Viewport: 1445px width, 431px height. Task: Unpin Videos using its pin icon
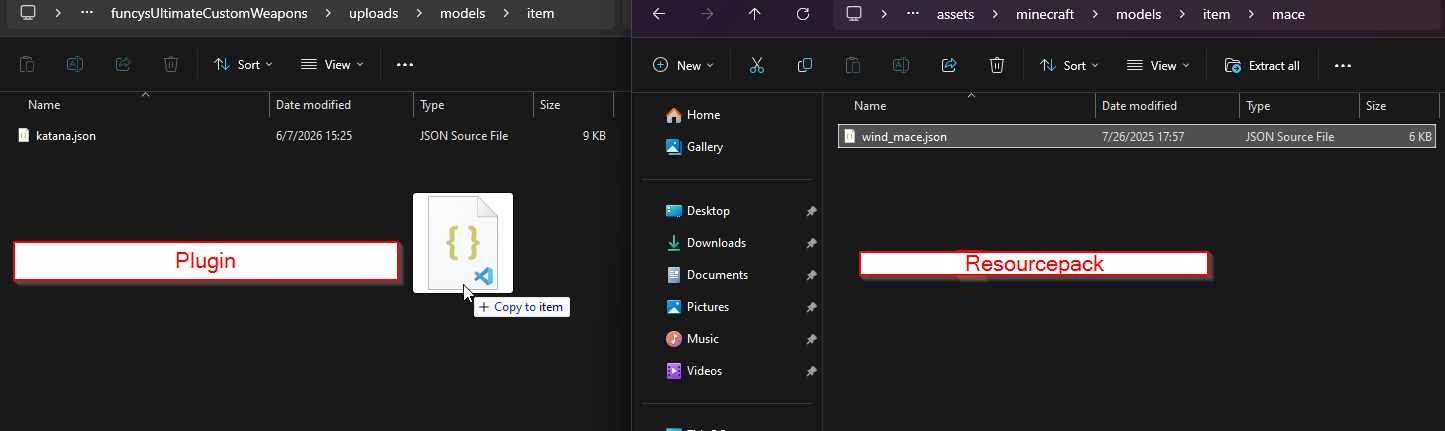coord(811,371)
